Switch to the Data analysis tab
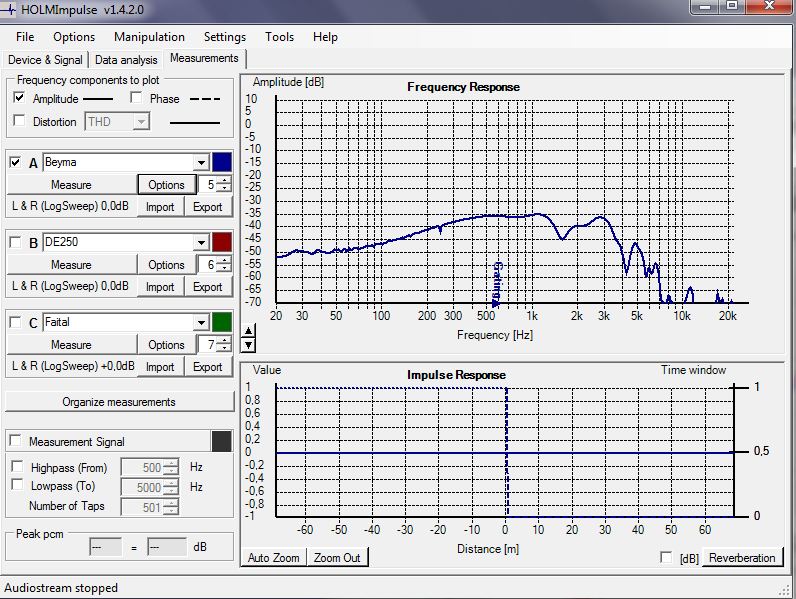796x599 pixels. 126,60
